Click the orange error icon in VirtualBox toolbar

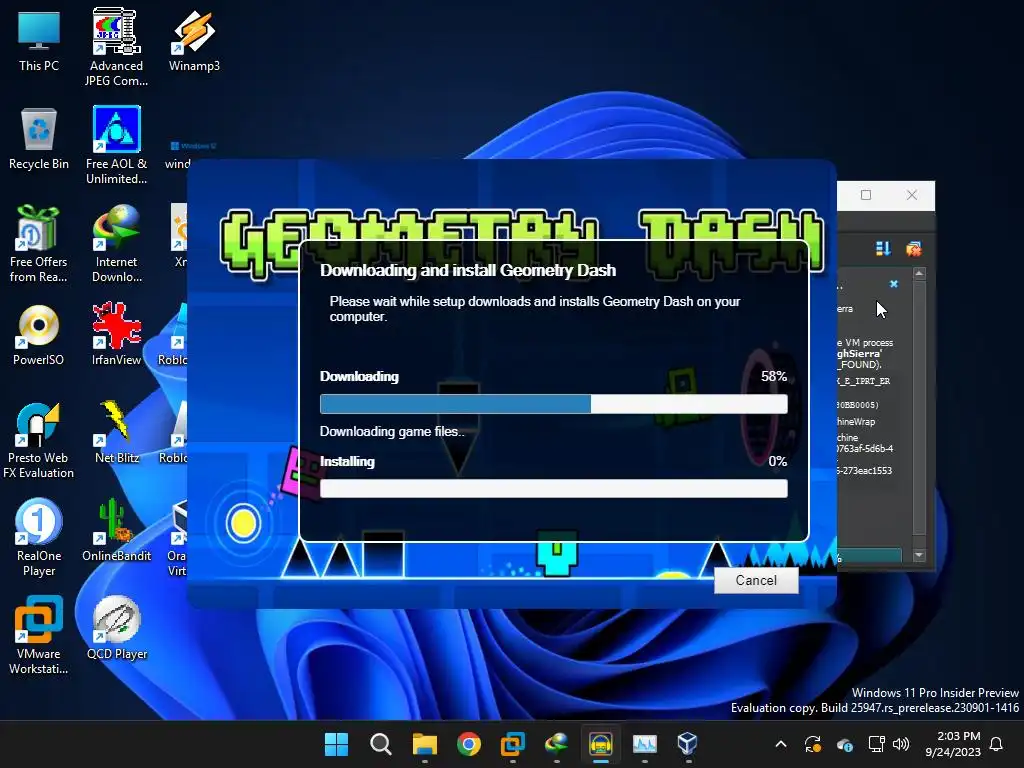pos(914,248)
